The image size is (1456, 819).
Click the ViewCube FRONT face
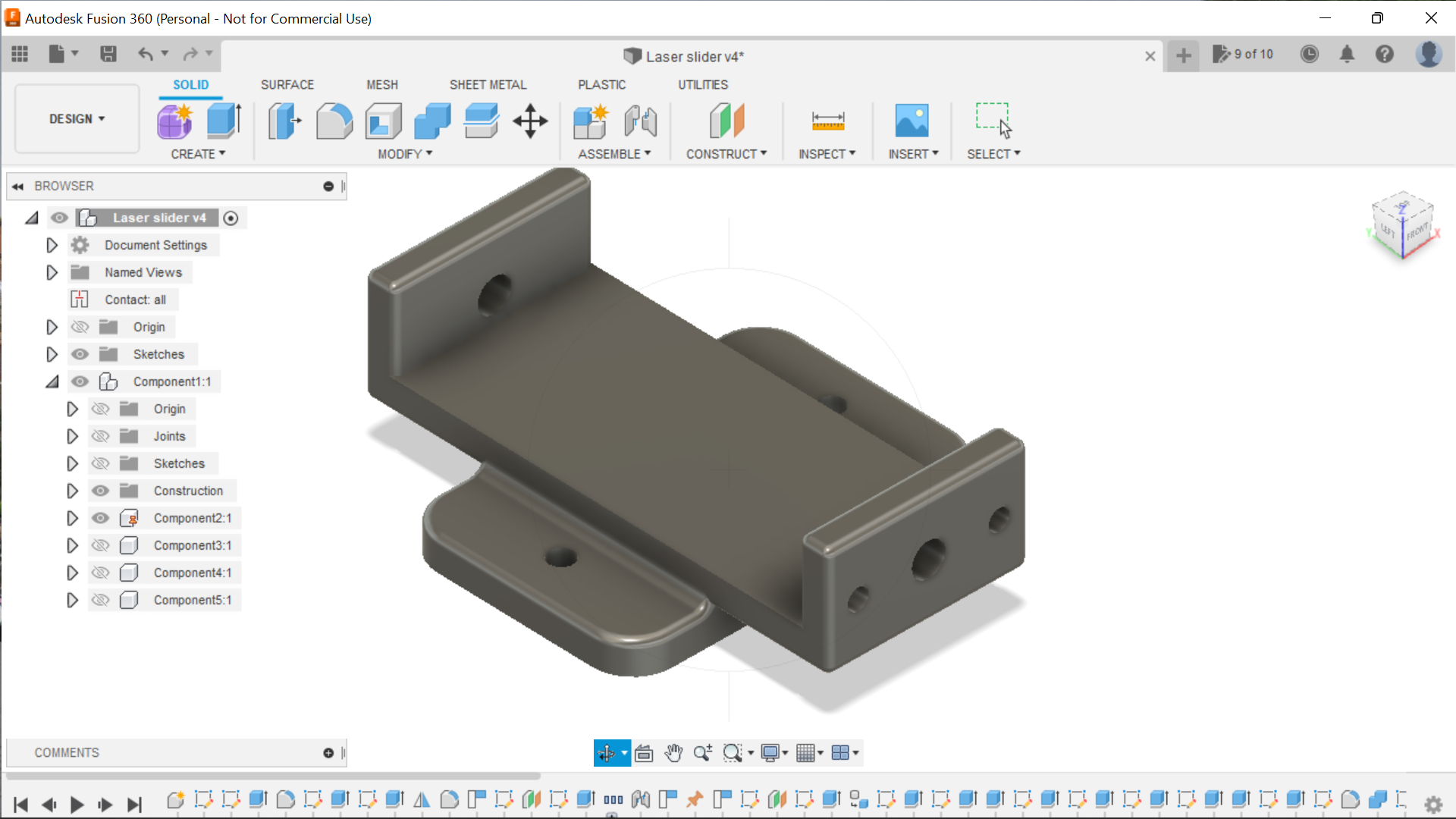1417,231
